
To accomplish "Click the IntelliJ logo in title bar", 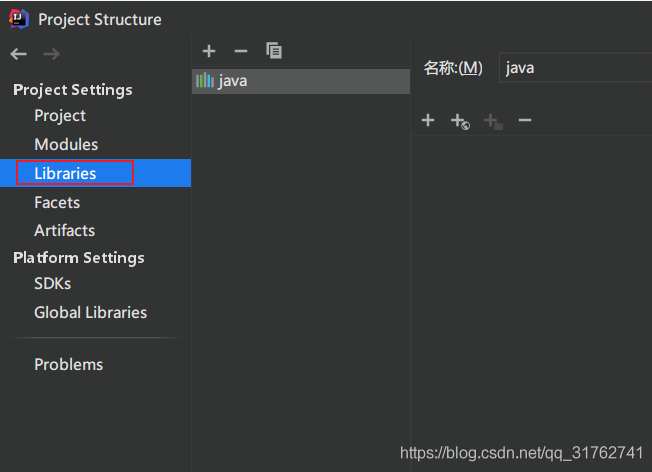I will 19,19.
